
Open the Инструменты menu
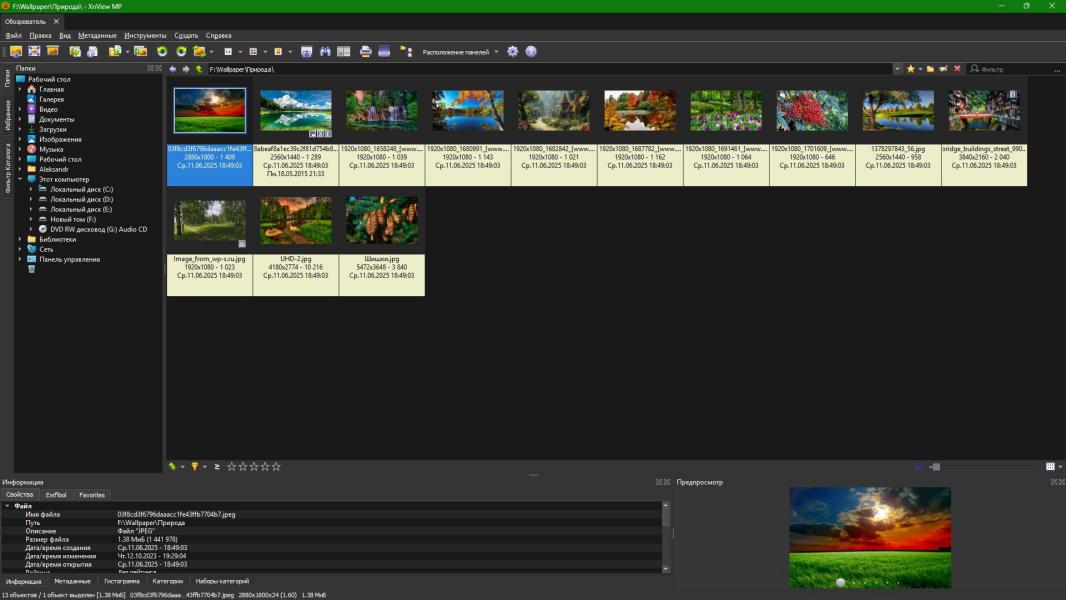[x=145, y=35]
